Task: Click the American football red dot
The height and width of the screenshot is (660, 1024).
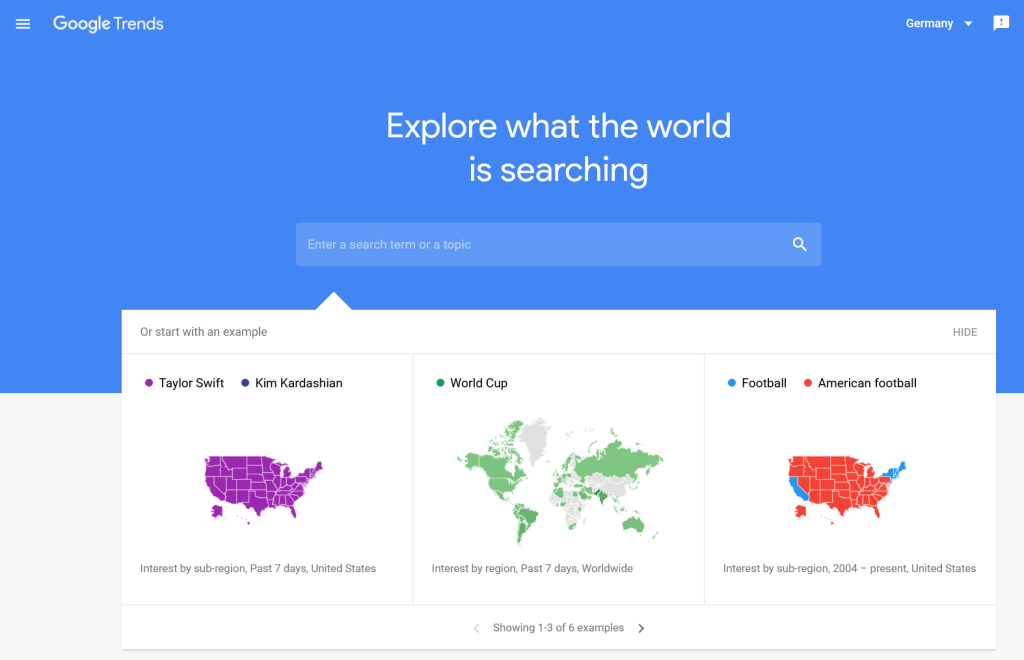Action: [808, 383]
